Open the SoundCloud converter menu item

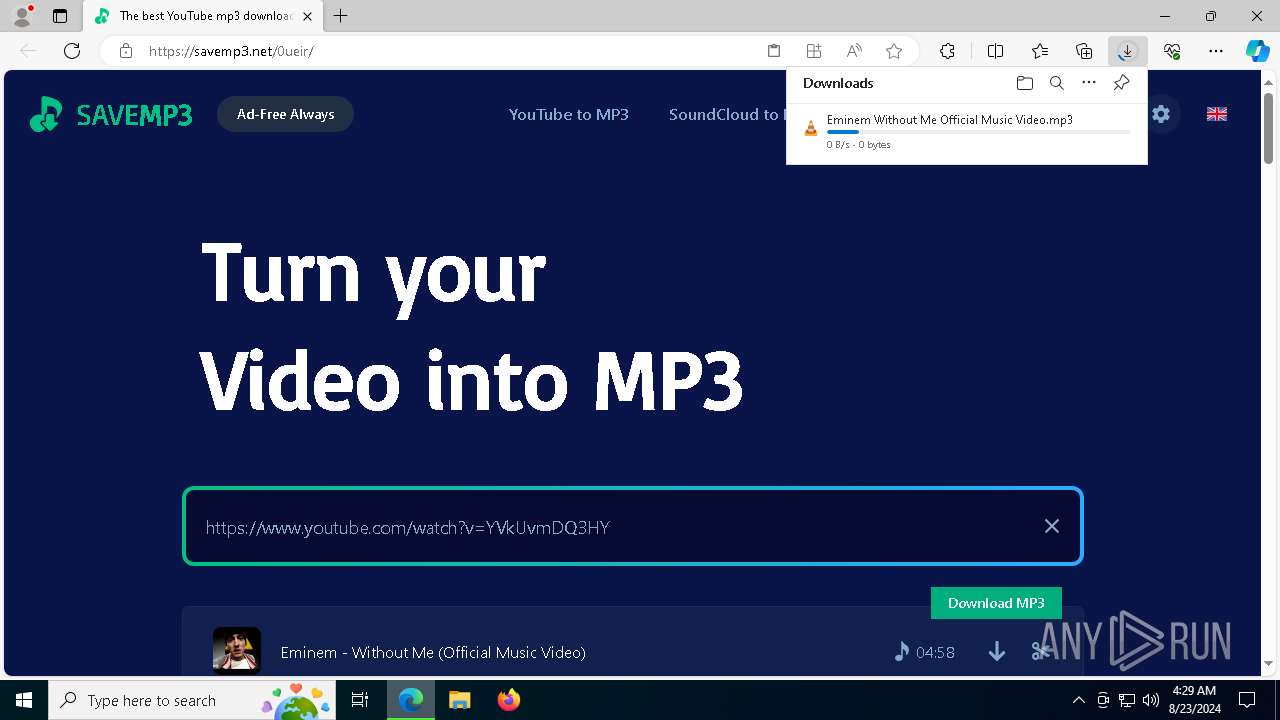pos(726,114)
